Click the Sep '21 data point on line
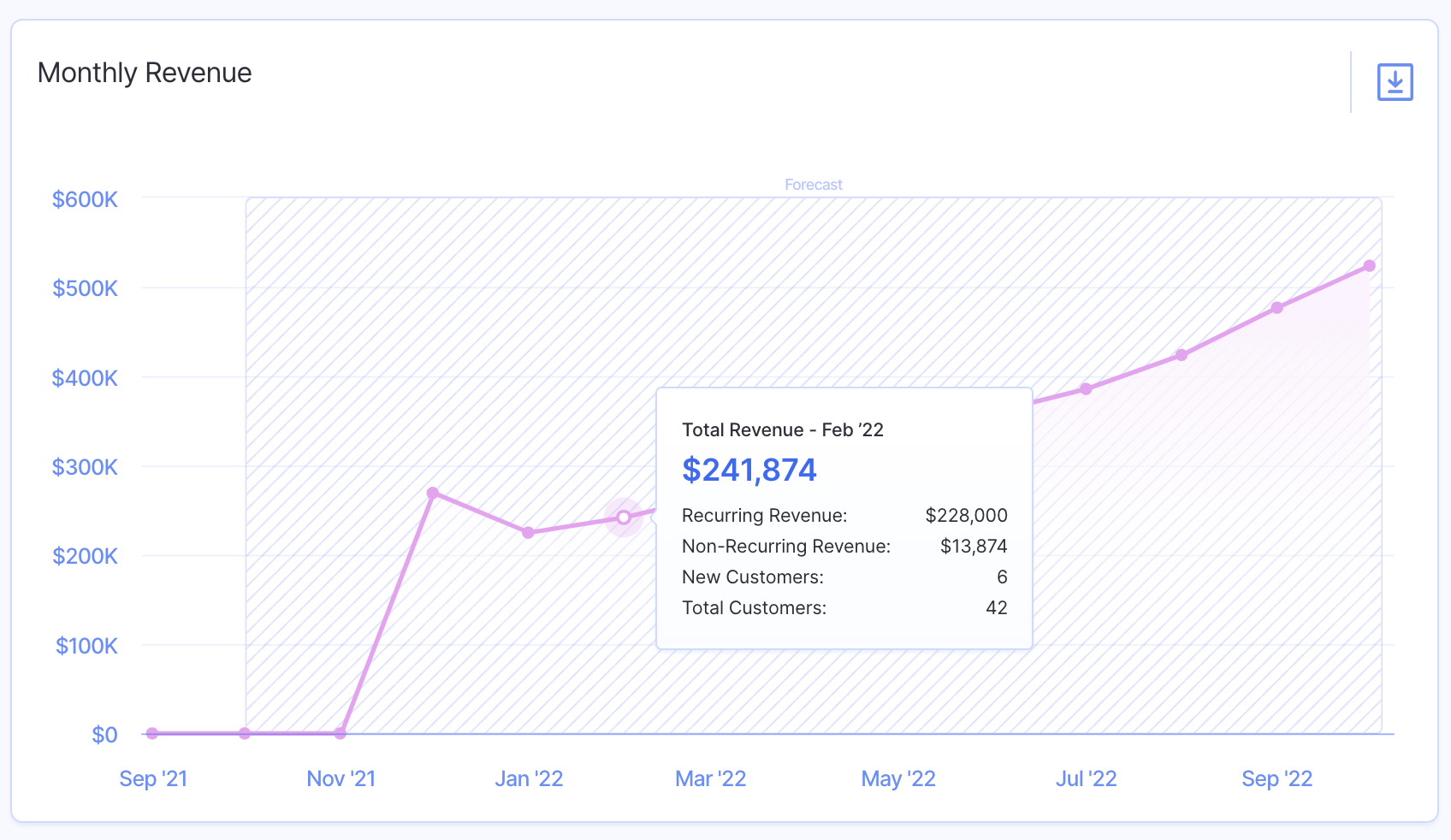The image size is (1451, 840). click(x=152, y=733)
